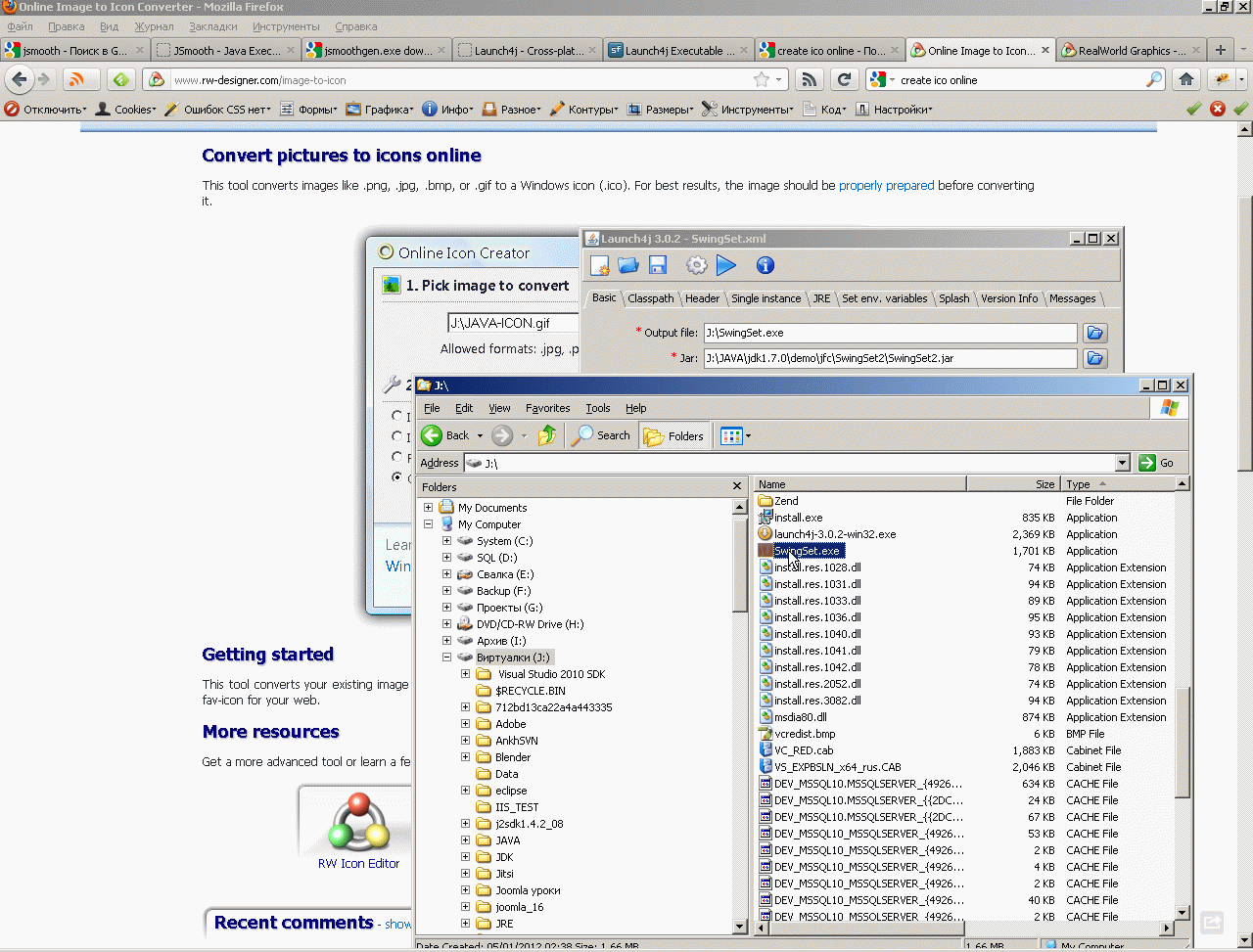
Task: Click the orange RSS feed toolbar button
Action: (76, 79)
